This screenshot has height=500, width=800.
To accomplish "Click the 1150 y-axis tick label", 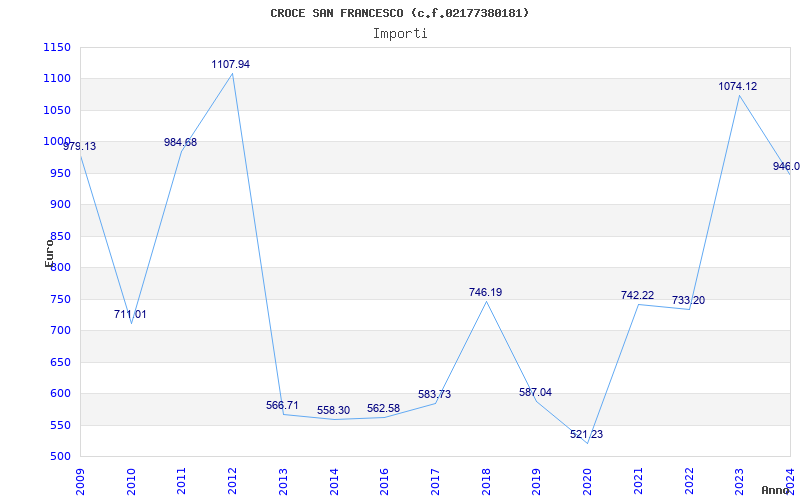I will [57, 47].
